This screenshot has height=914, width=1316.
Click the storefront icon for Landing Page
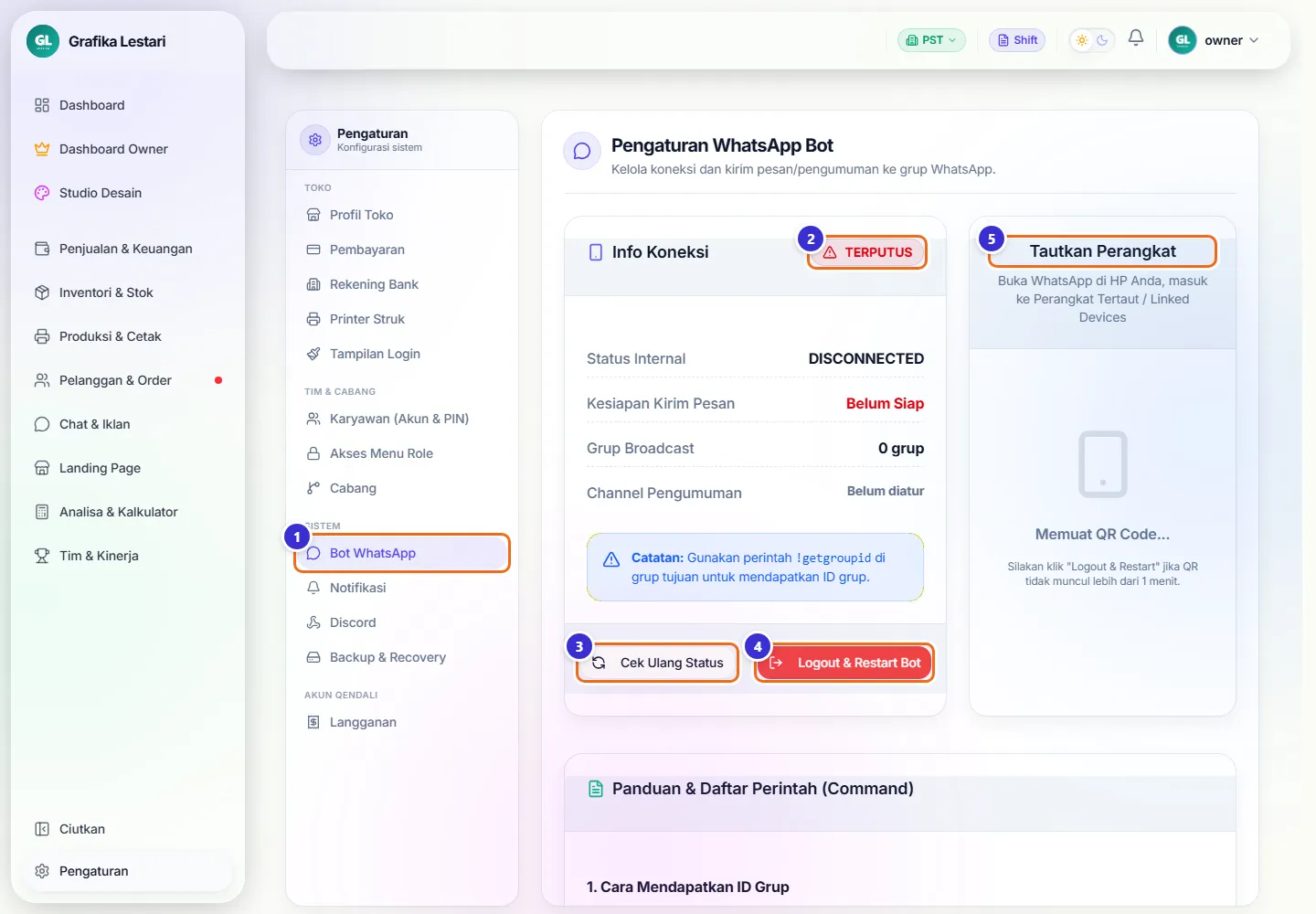tap(42, 468)
